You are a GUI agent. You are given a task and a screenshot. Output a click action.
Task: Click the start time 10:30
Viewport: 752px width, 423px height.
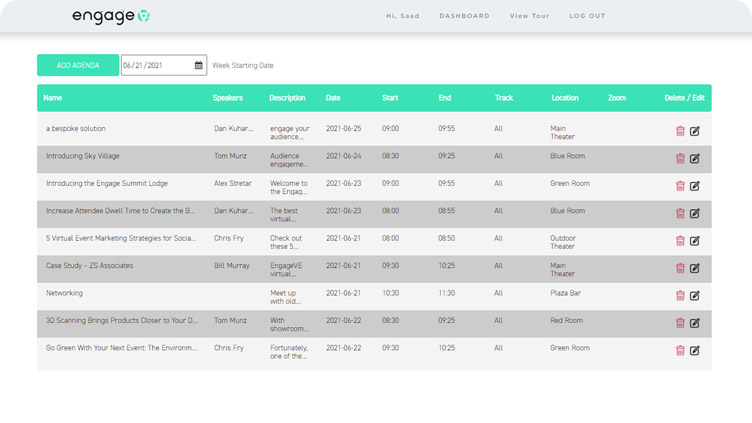point(390,293)
